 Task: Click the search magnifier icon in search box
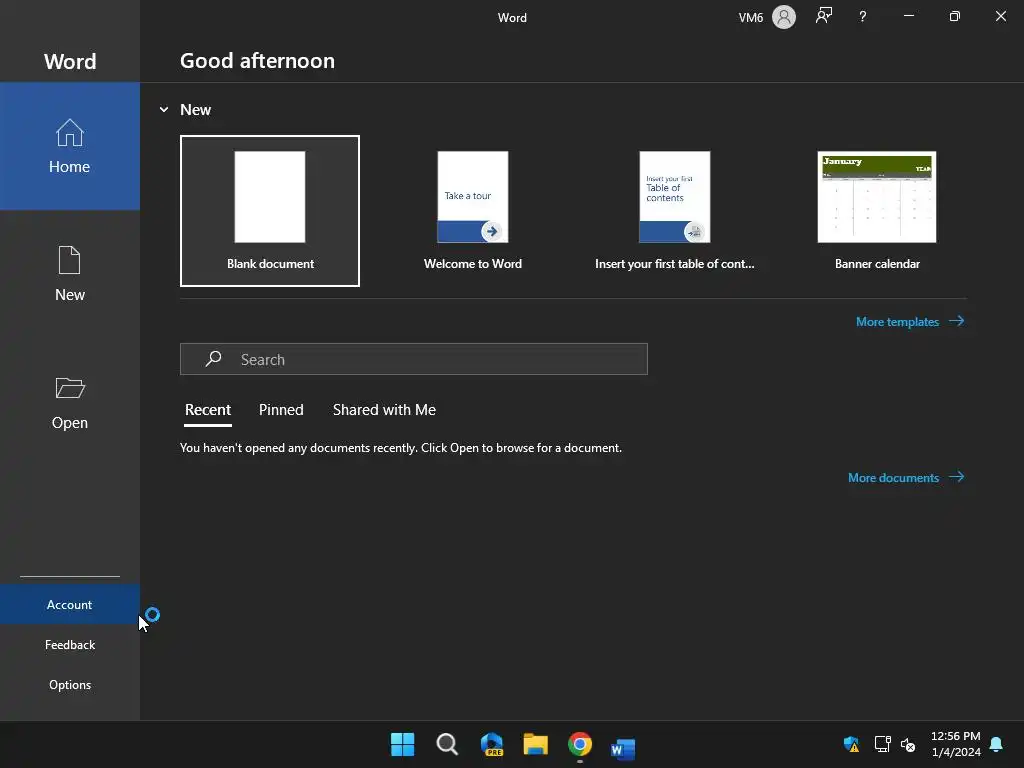click(213, 359)
